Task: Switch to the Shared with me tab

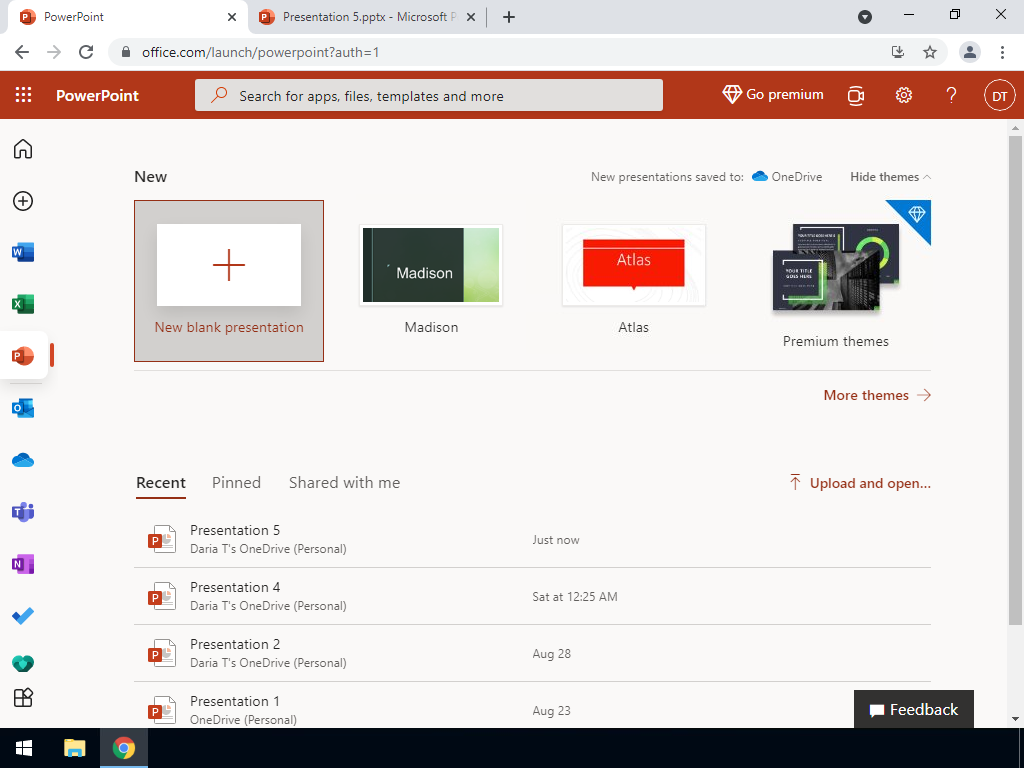Action: (x=345, y=483)
